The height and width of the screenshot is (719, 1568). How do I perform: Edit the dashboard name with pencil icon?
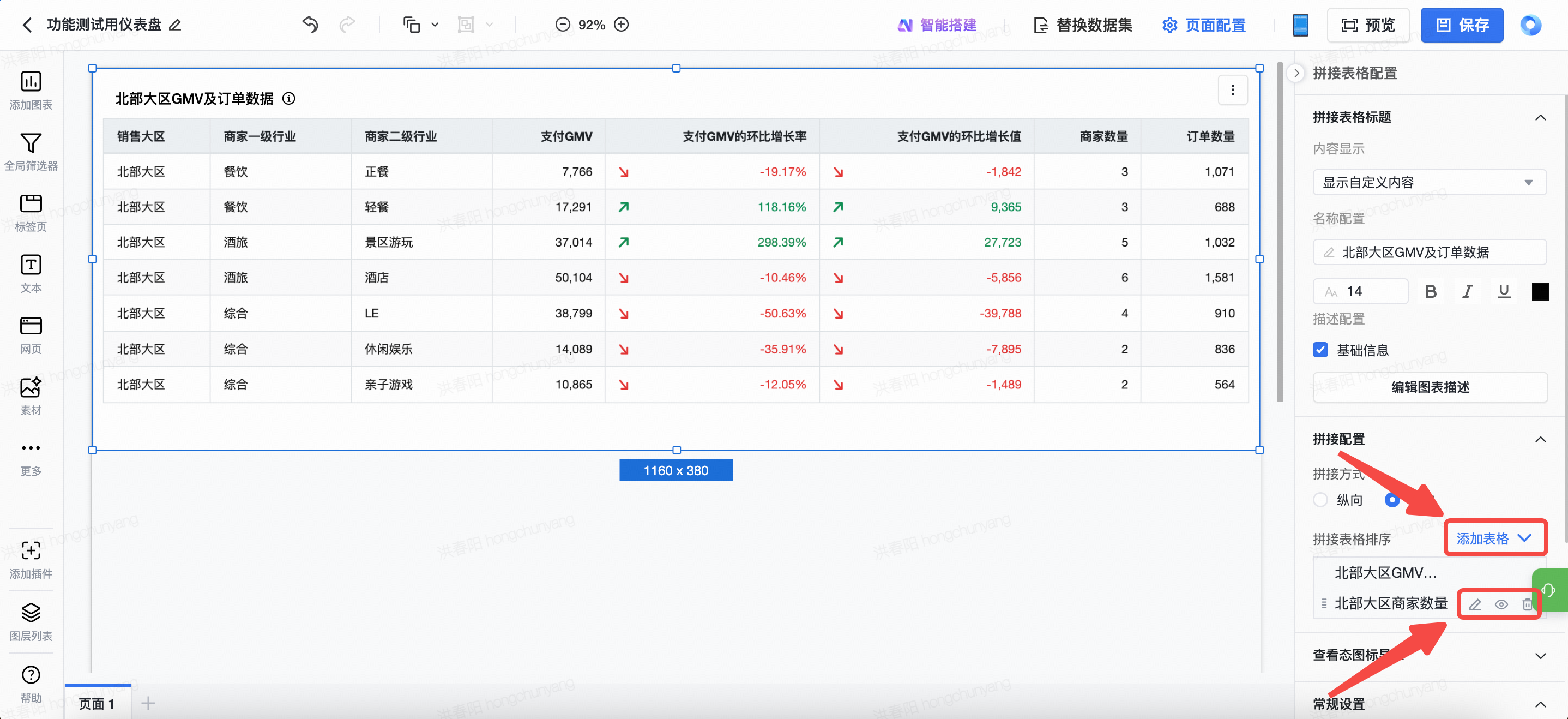pyautogui.click(x=174, y=25)
